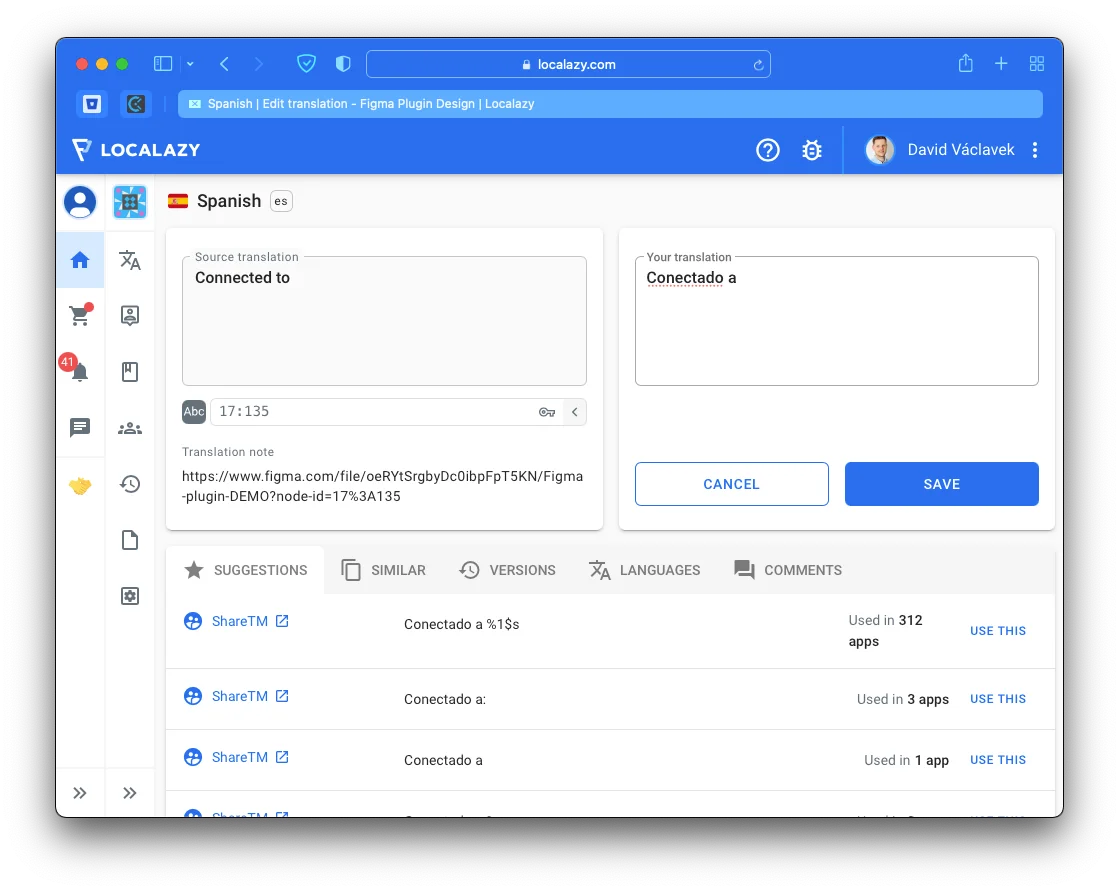
Task: Collapse the key details chevron arrow
Action: click(575, 412)
